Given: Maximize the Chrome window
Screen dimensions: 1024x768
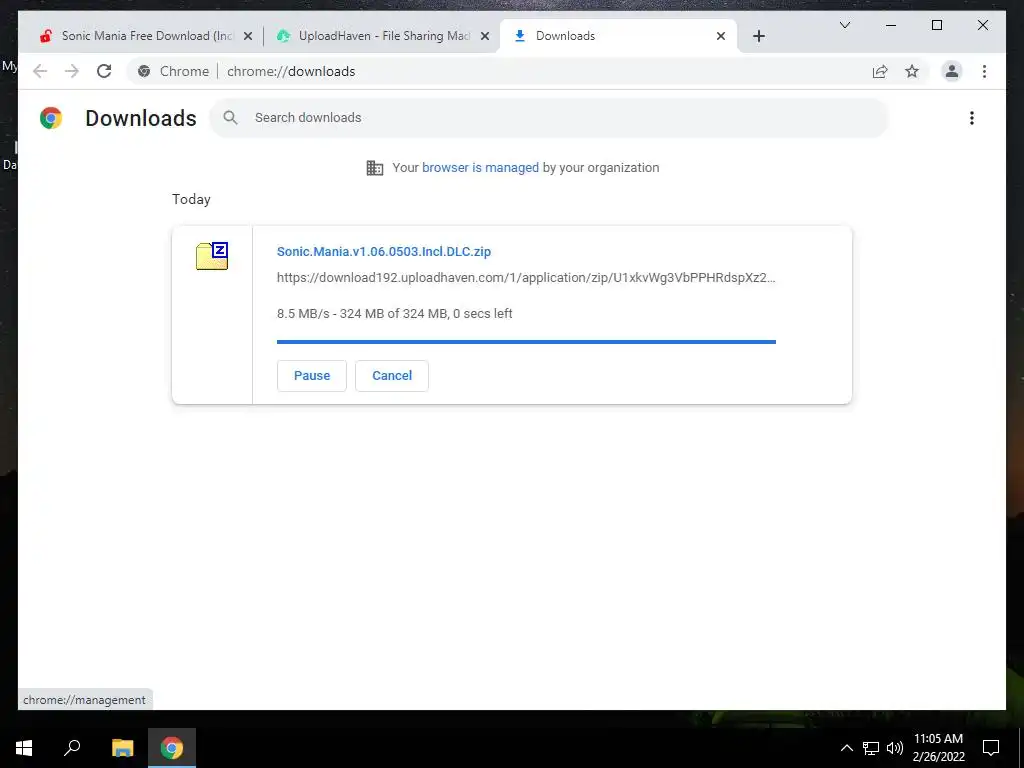Looking at the screenshot, I should pyautogui.click(x=936, y=25).
